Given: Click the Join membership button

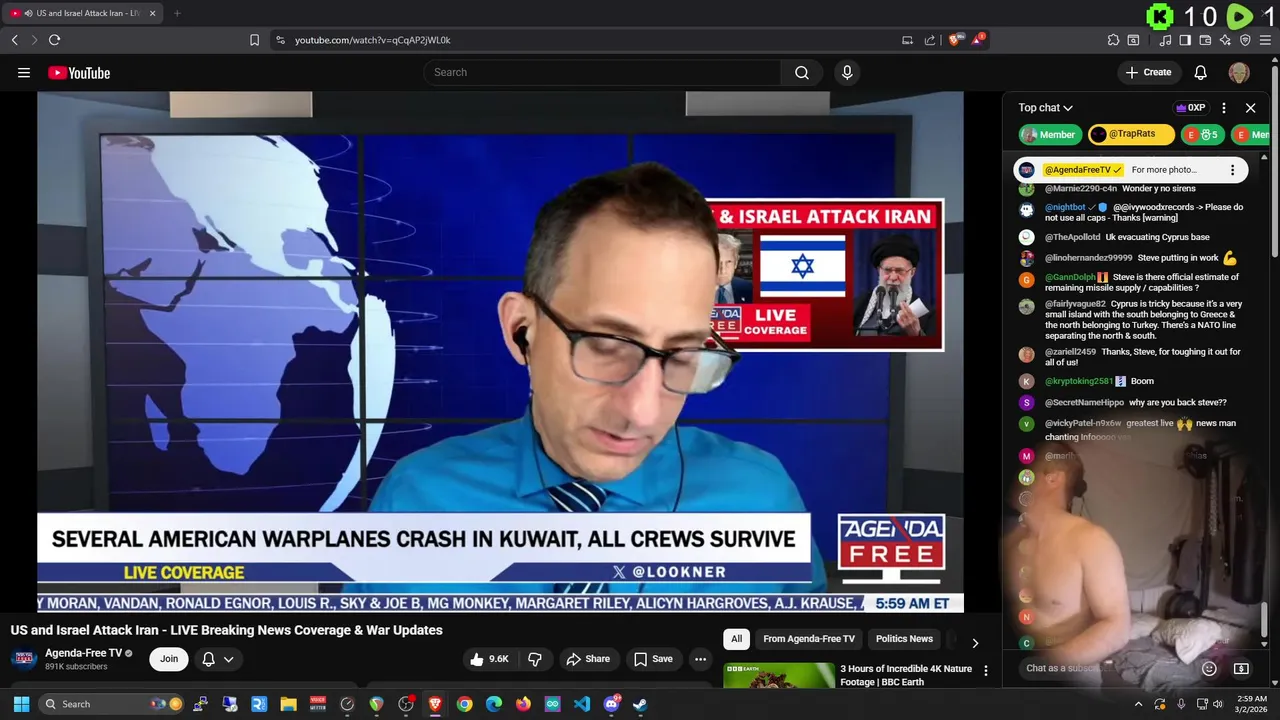Looking at the screenshot, I should [169, 659].
